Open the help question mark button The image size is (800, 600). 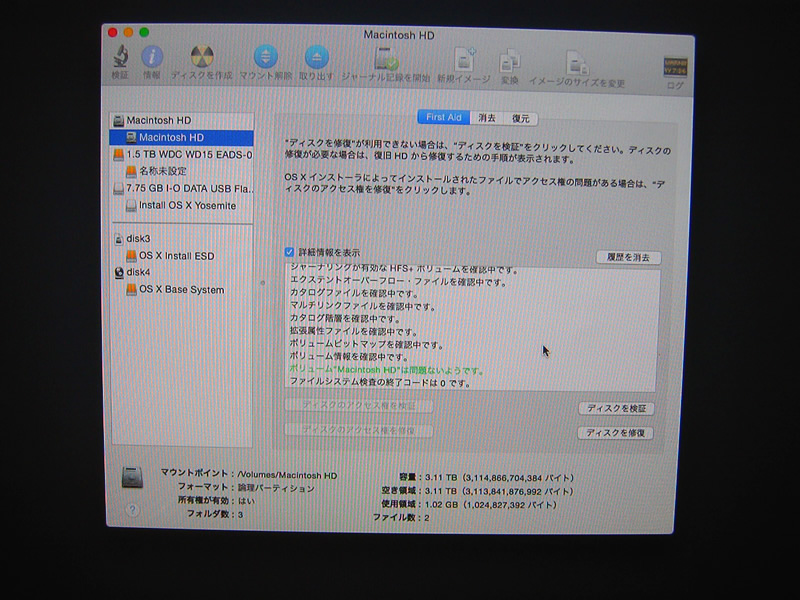pos(133,510)
